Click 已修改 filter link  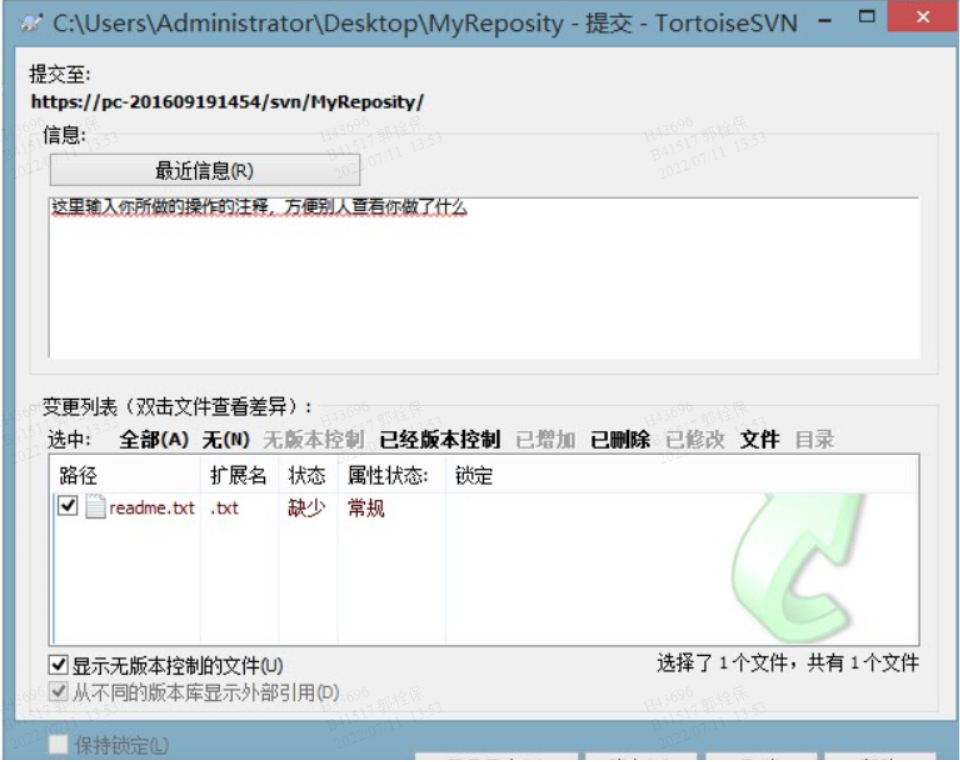pos(695,439)
